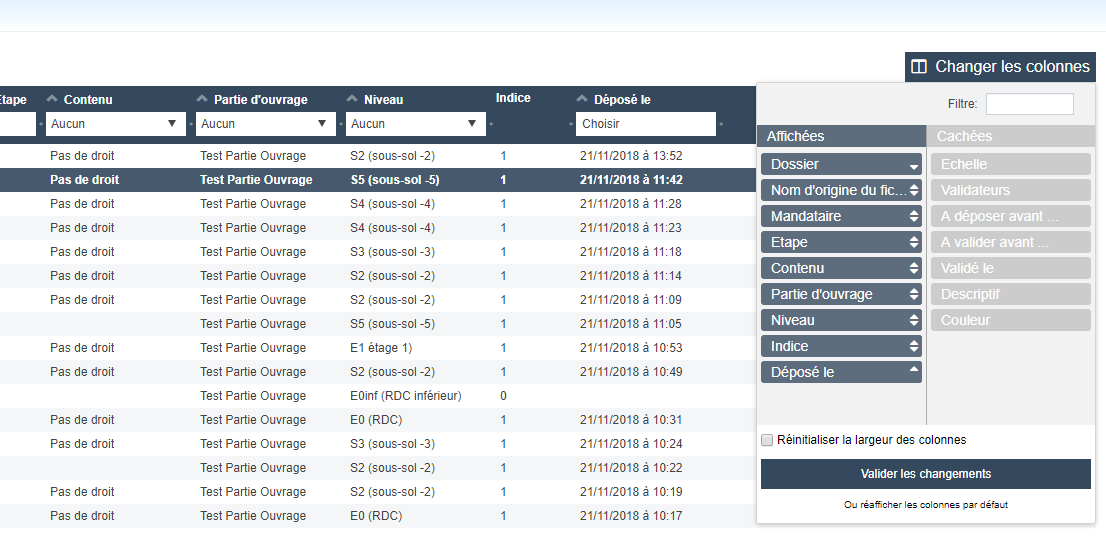Select the Validateurs hidden column item
The image size is (1106, 536).
point(1010,190)
